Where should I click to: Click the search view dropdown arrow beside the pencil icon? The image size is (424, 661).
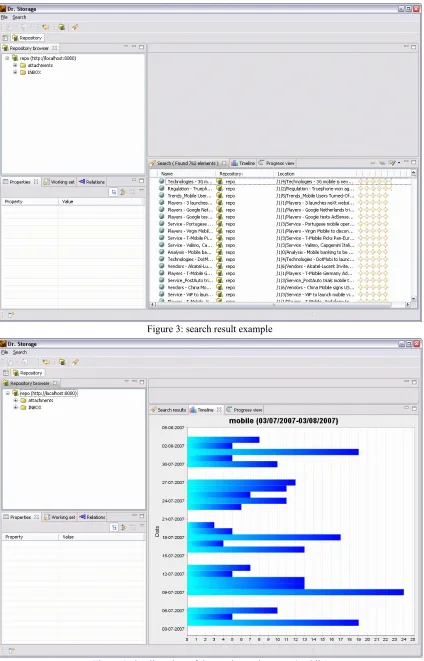tap(399, 163)
